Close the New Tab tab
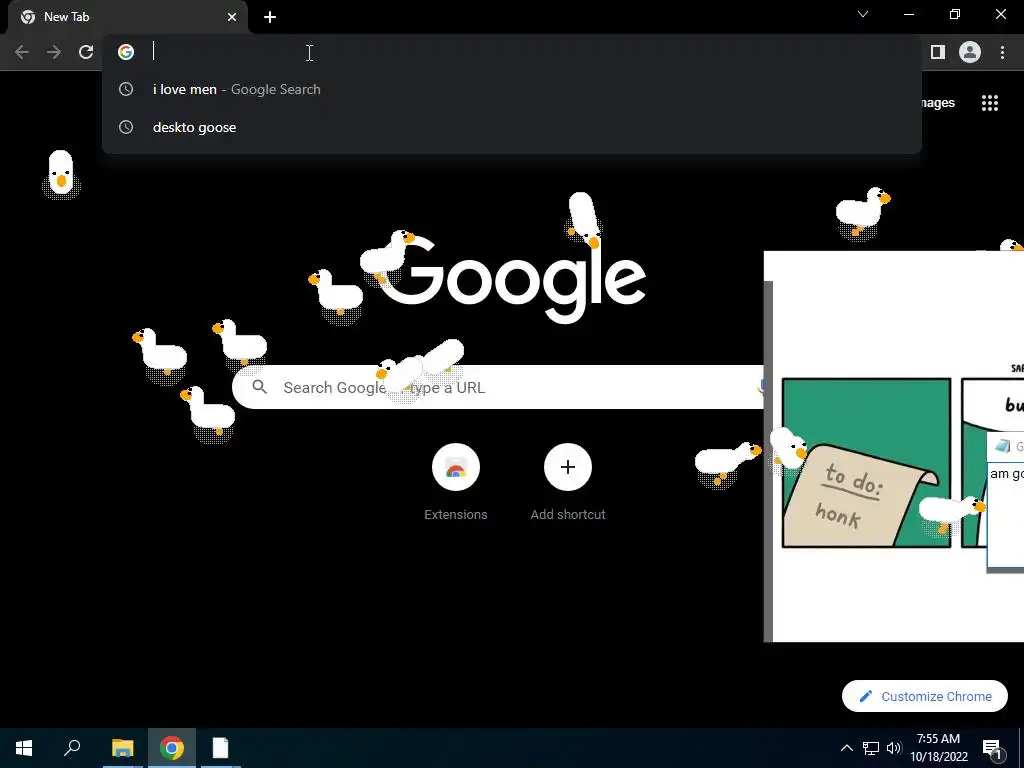Screen dimensions: 1024x768 232,17
